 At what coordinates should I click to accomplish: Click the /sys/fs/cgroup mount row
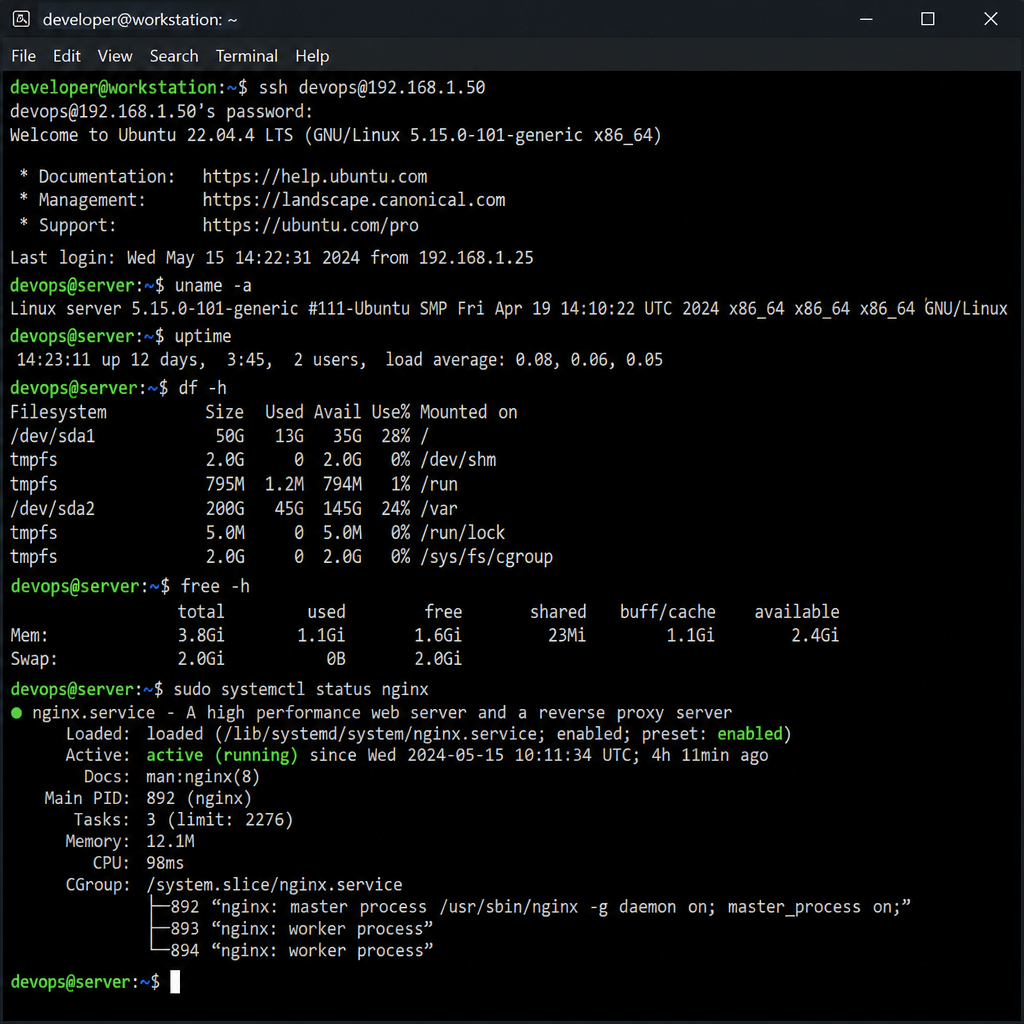click(x=281, y=557)
